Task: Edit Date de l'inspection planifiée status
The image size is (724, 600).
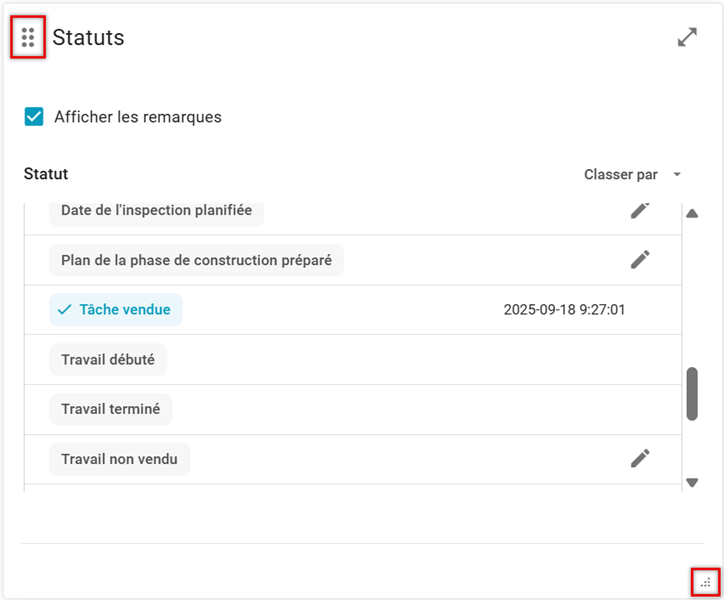Action: click(640, 210)
